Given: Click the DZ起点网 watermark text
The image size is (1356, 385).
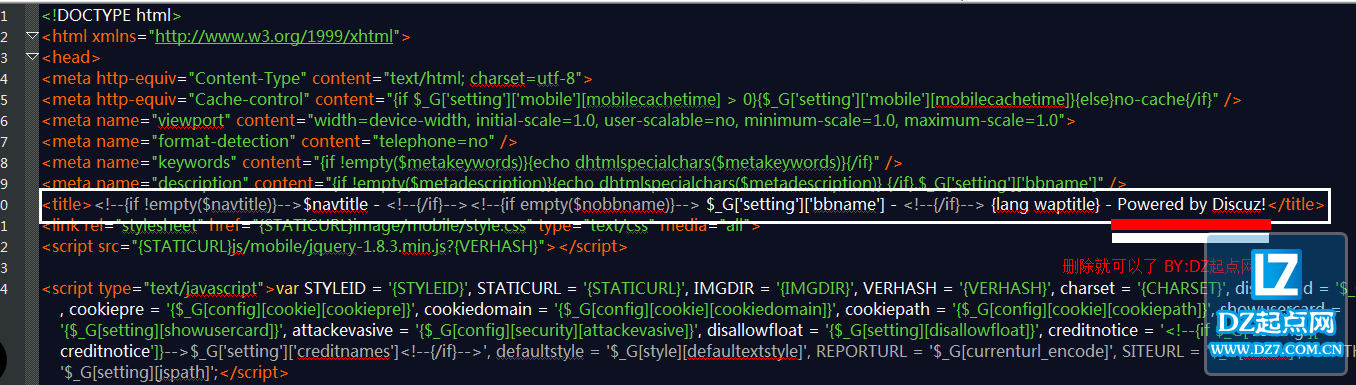Looking at the screenshot, I should (x=1277, y=326).
